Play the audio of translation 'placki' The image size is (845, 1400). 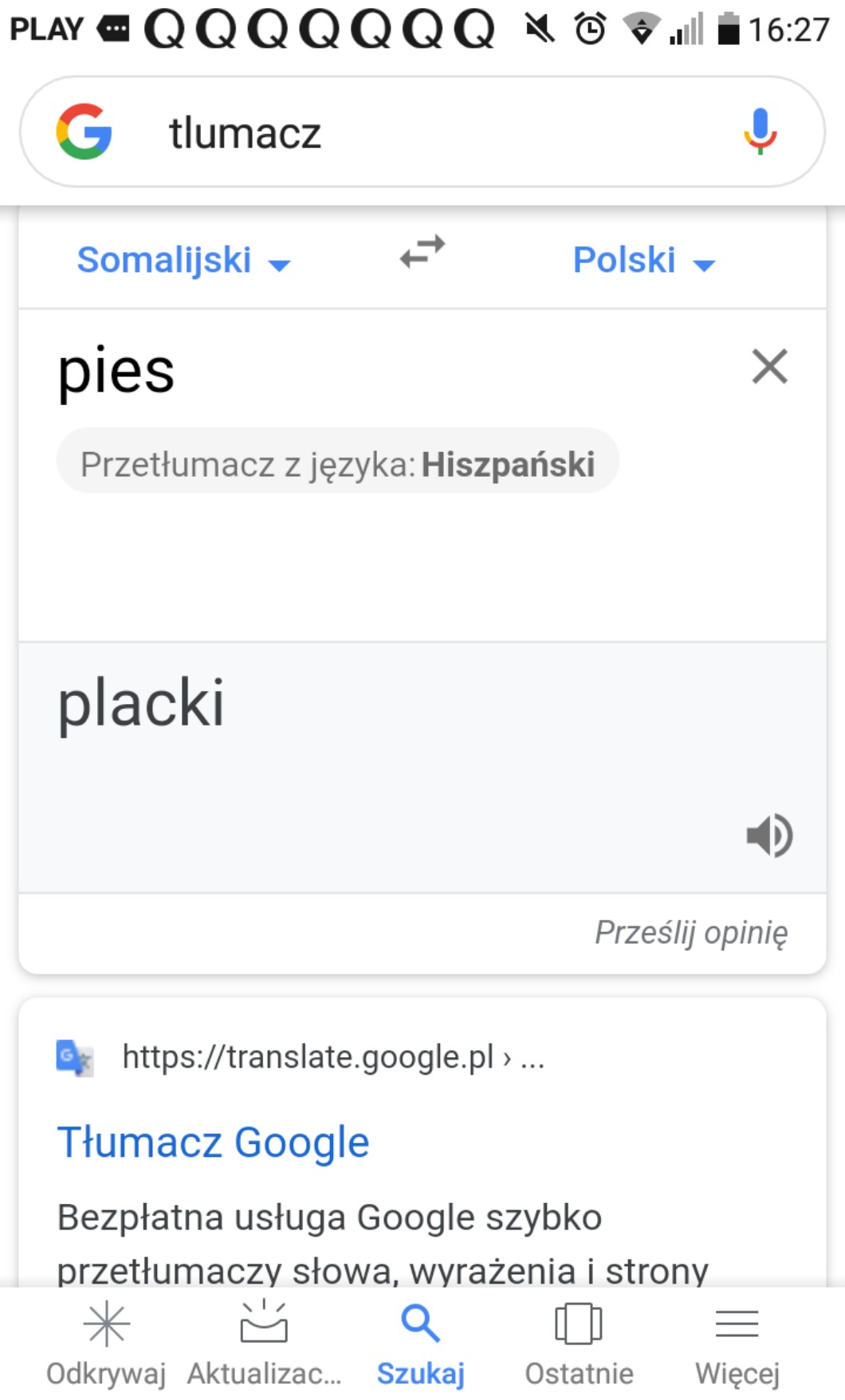[x=769, y=836]
